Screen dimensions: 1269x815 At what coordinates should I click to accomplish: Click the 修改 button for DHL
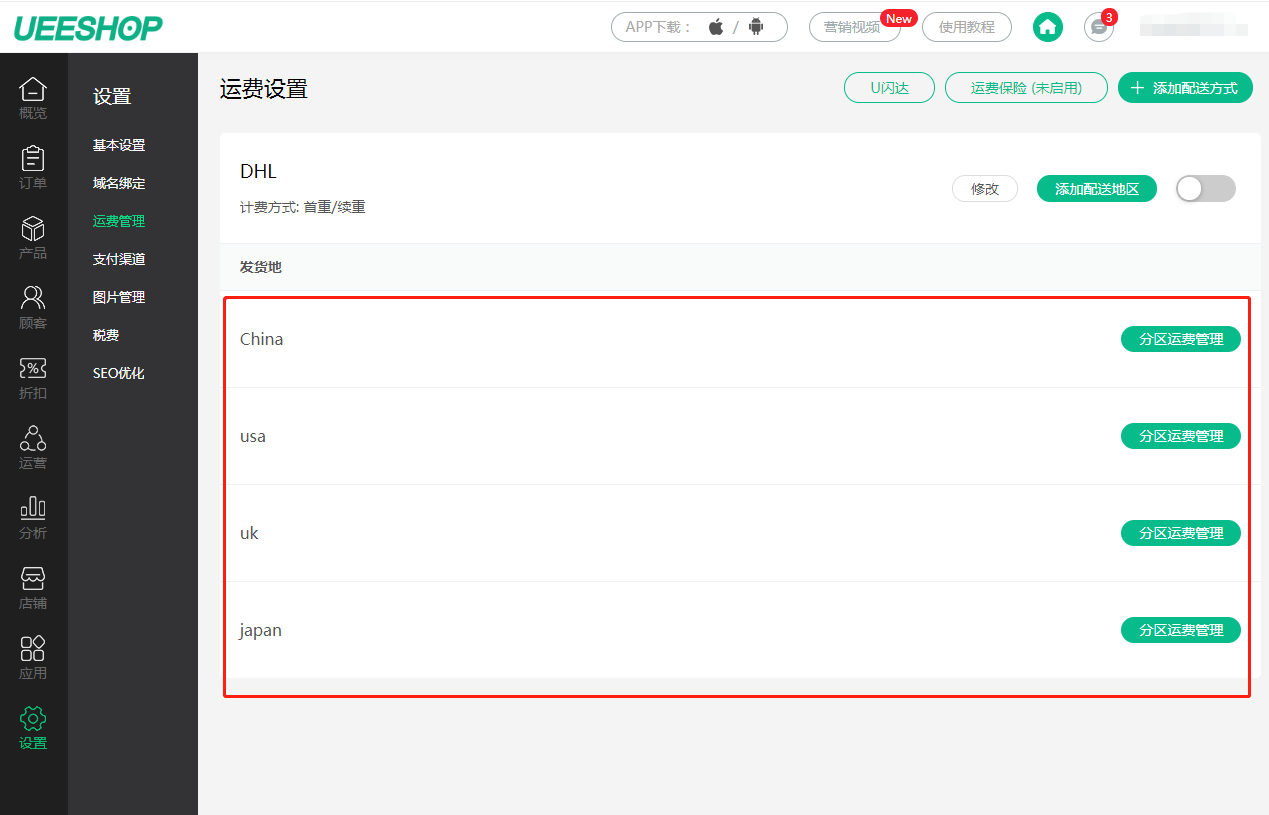pyautogui.click(x=985, y=189)
